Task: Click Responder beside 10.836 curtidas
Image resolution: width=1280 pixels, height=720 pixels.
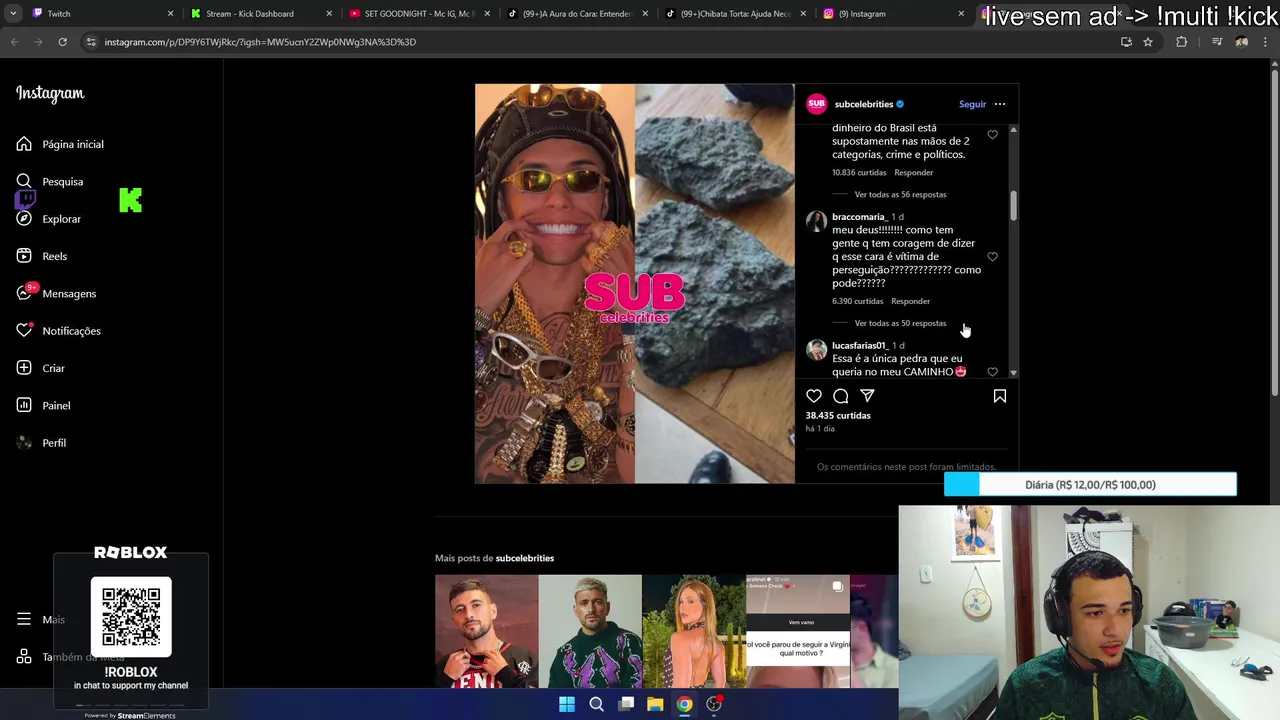Action: 913,172
